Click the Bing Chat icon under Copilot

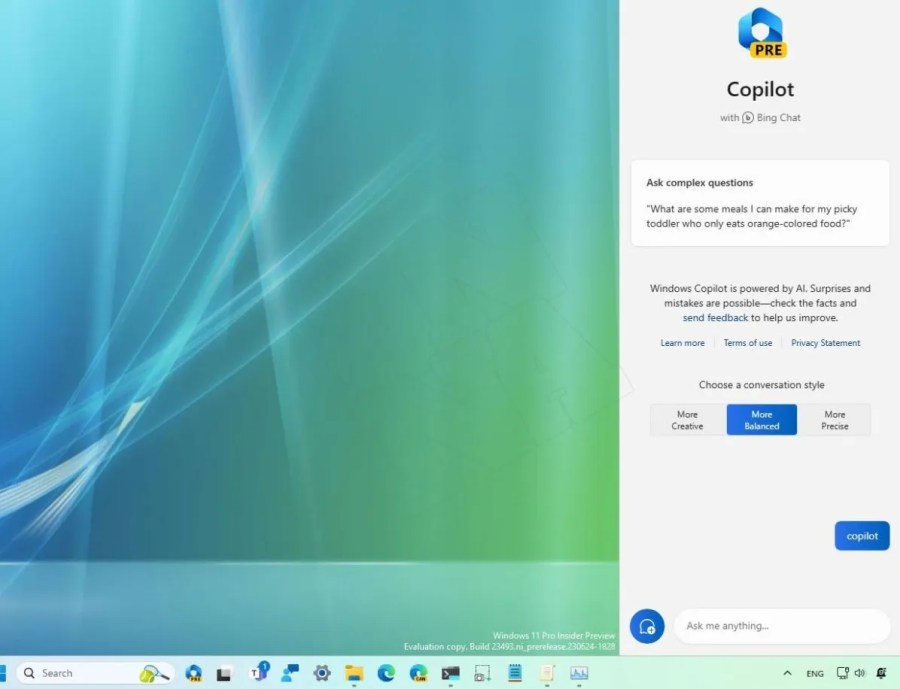pos(748,118)
